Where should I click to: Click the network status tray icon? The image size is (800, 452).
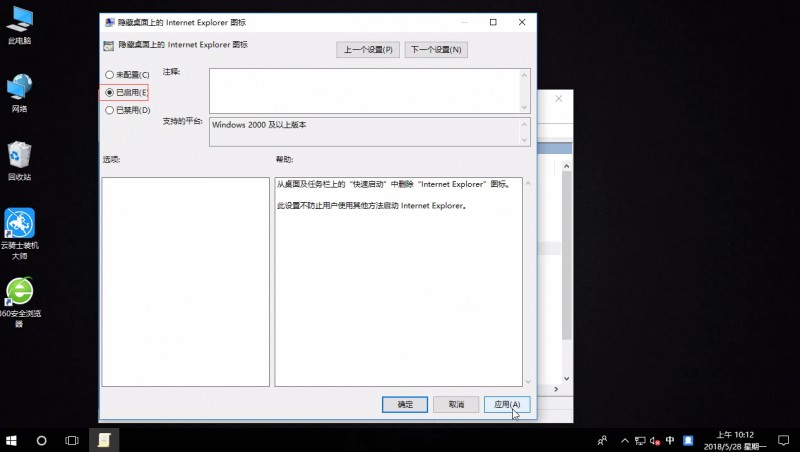640,441
